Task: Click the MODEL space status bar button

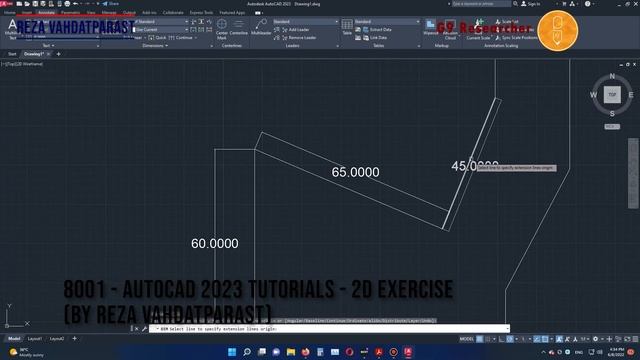Action: click(x=467, y=339)
